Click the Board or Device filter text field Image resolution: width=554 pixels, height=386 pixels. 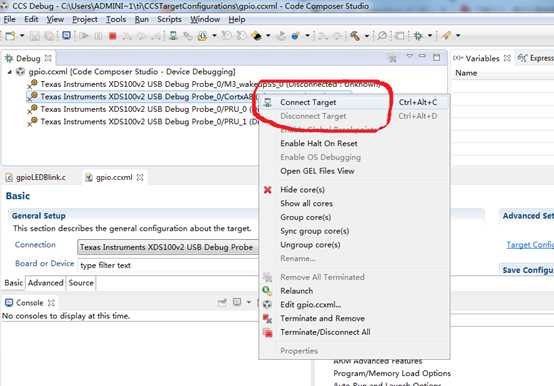click(168, 265)
